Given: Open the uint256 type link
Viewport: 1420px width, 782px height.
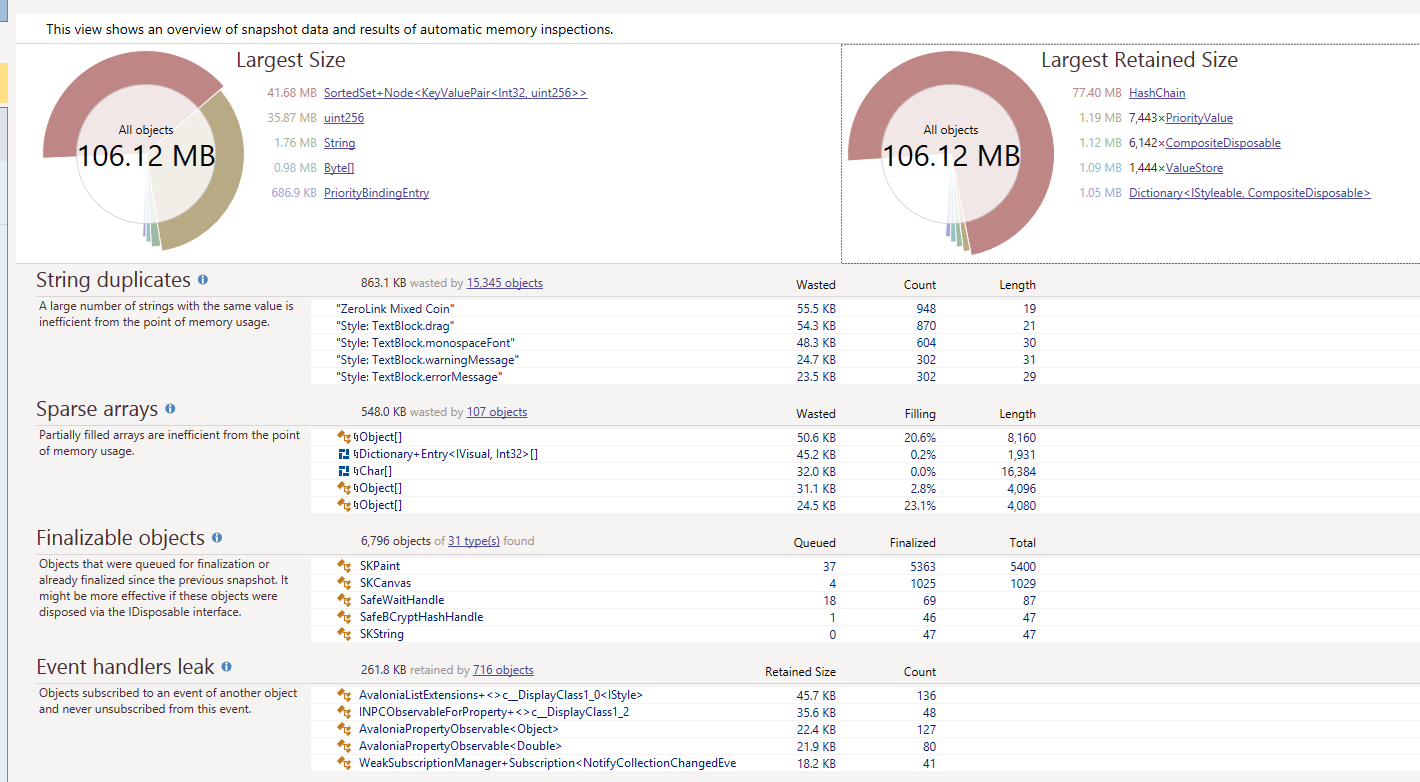Looking at the screenshot, I should (344, 118).
